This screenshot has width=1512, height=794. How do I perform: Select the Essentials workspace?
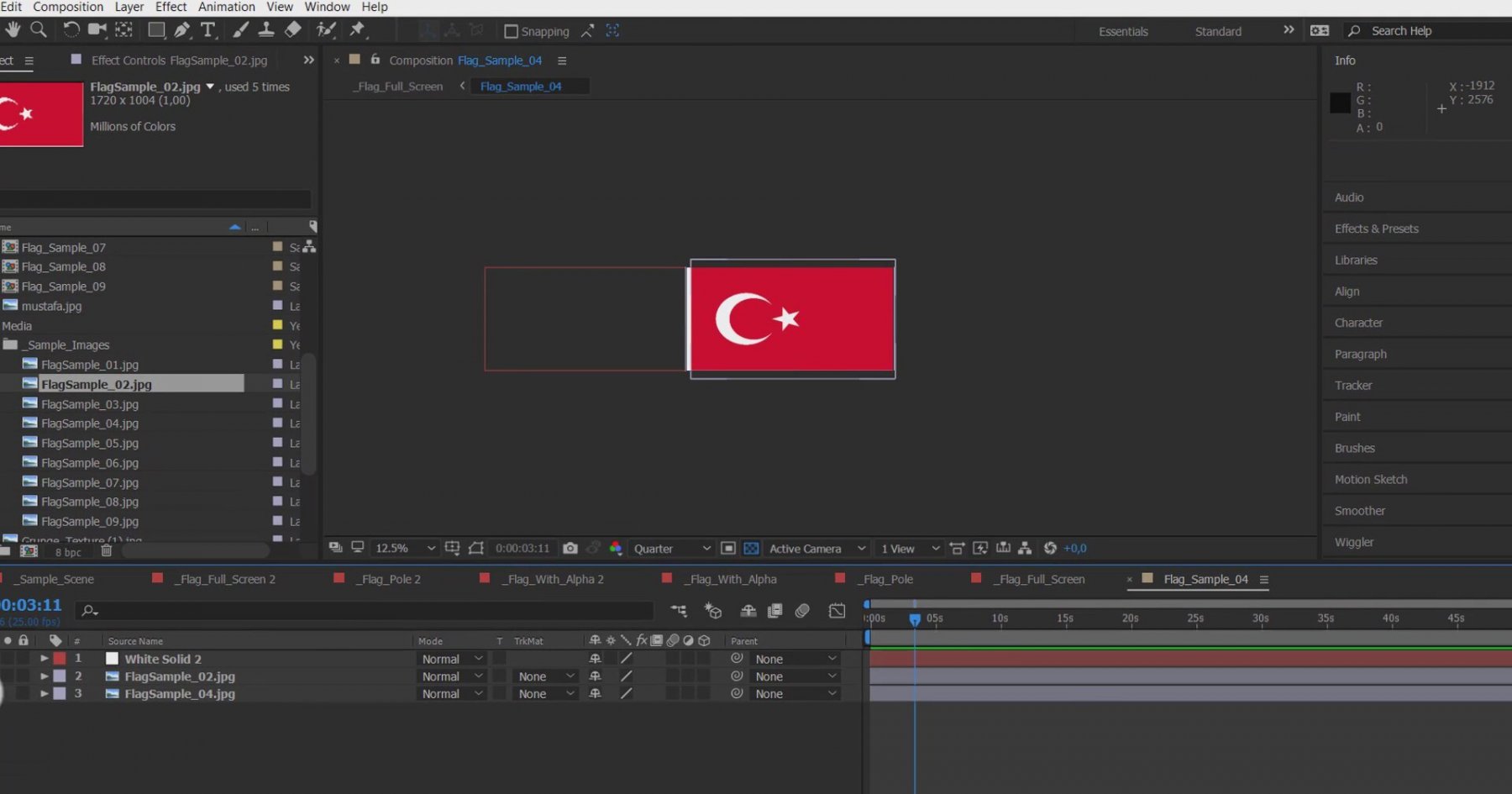click(x=1123, y=31)
